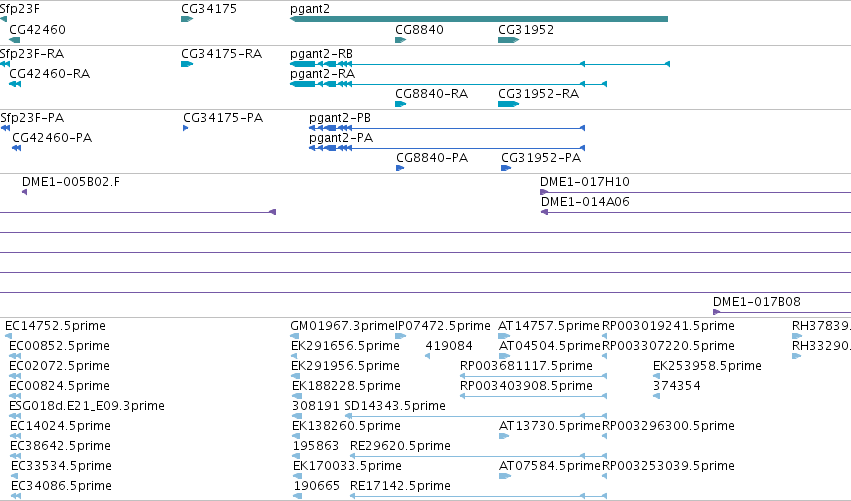
Task: Select the DME1-005B02.F purple arrow marker
Action: (24, 192)
